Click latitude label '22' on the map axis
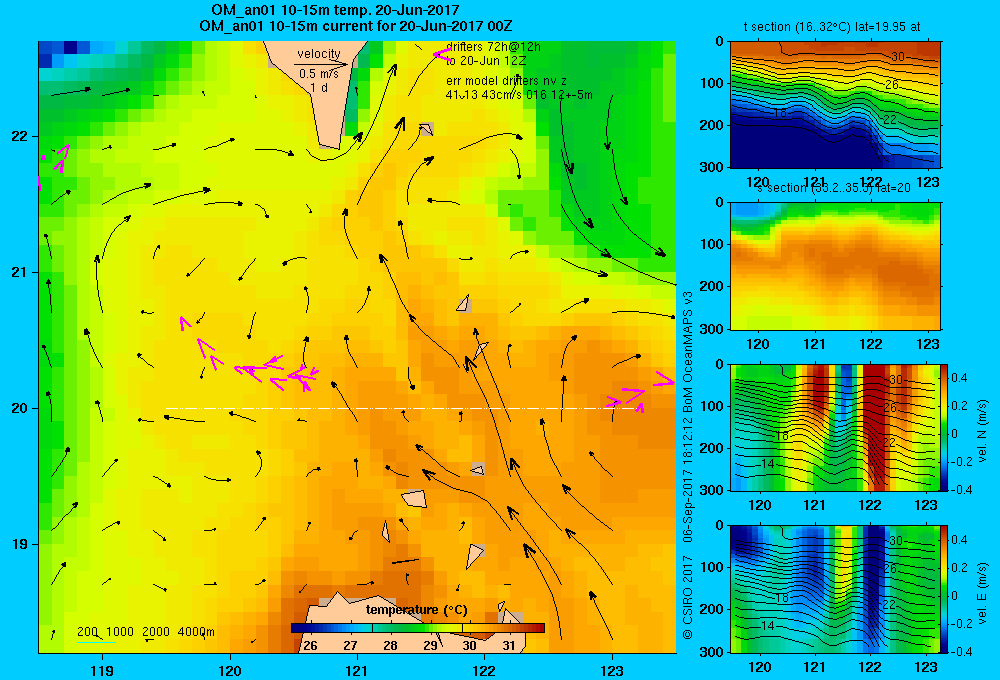The height and width of the screenshot is (680, 1000). pos(20,137)
